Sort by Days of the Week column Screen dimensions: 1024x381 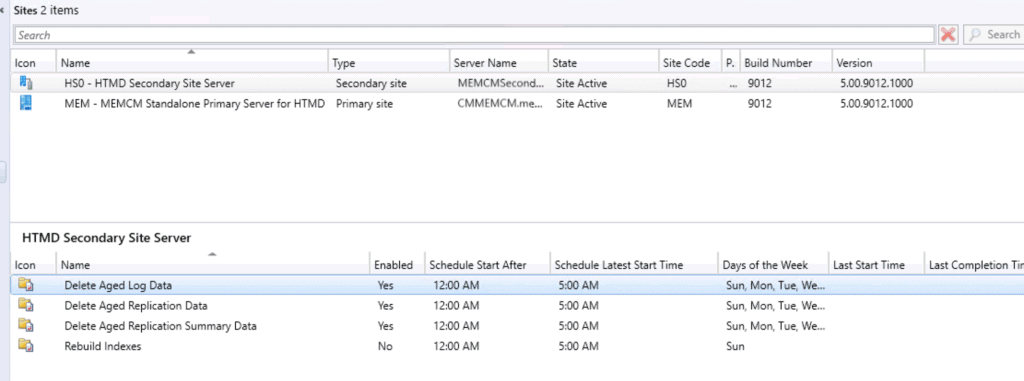[x=773, y=265]
